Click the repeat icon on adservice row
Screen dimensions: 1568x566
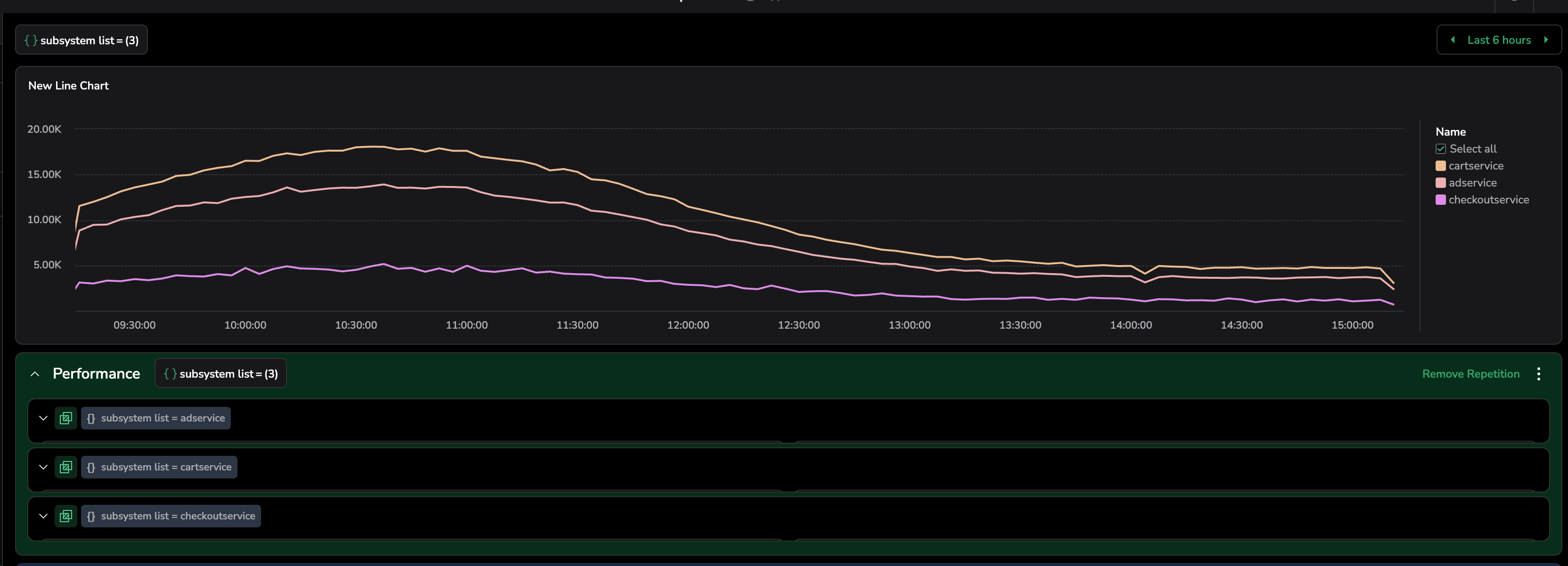[66, 418]
